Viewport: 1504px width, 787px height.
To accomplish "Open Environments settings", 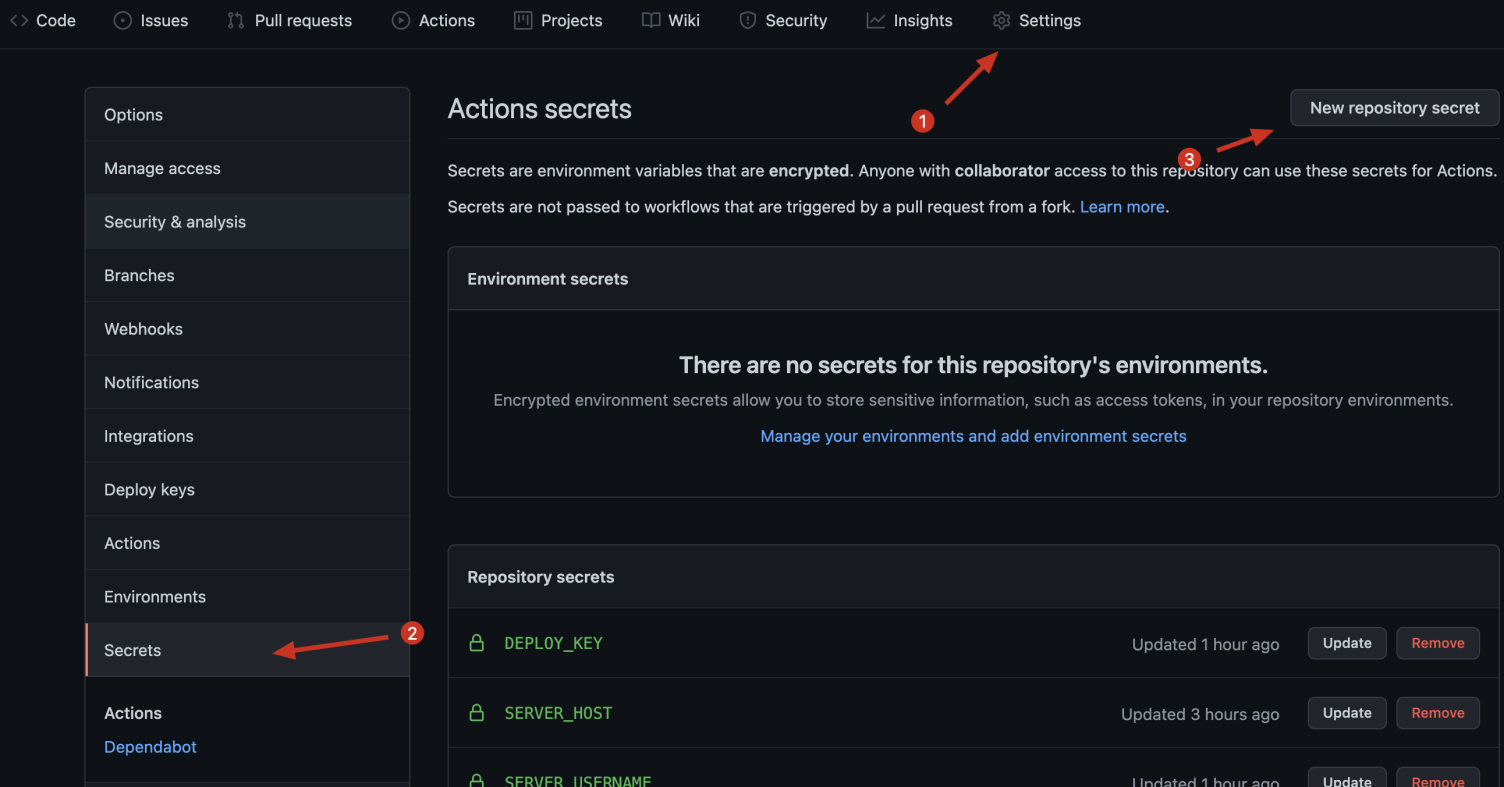I will point(247,596).
